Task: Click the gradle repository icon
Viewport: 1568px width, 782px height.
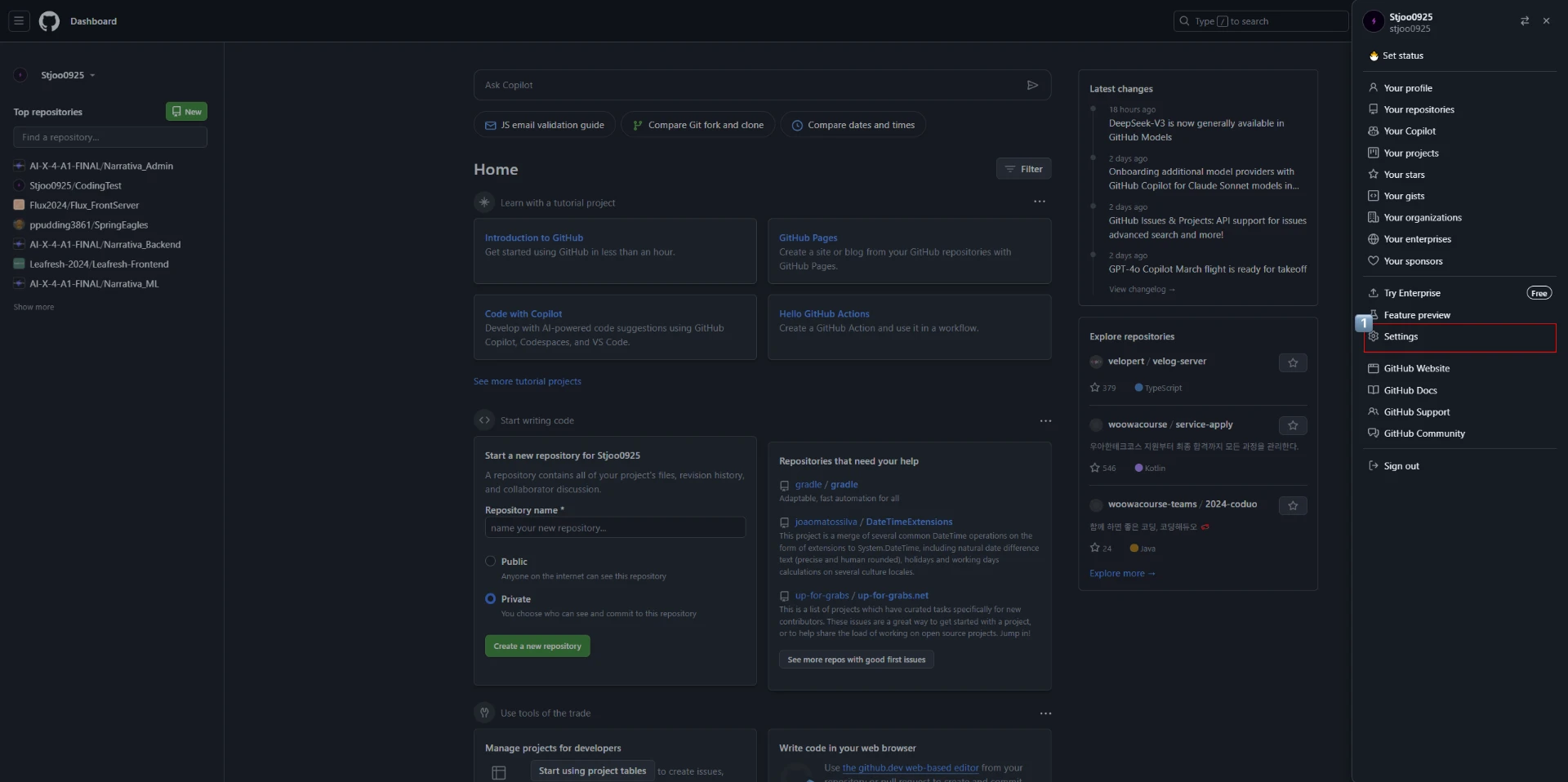Action: click(x=784, y=486)
